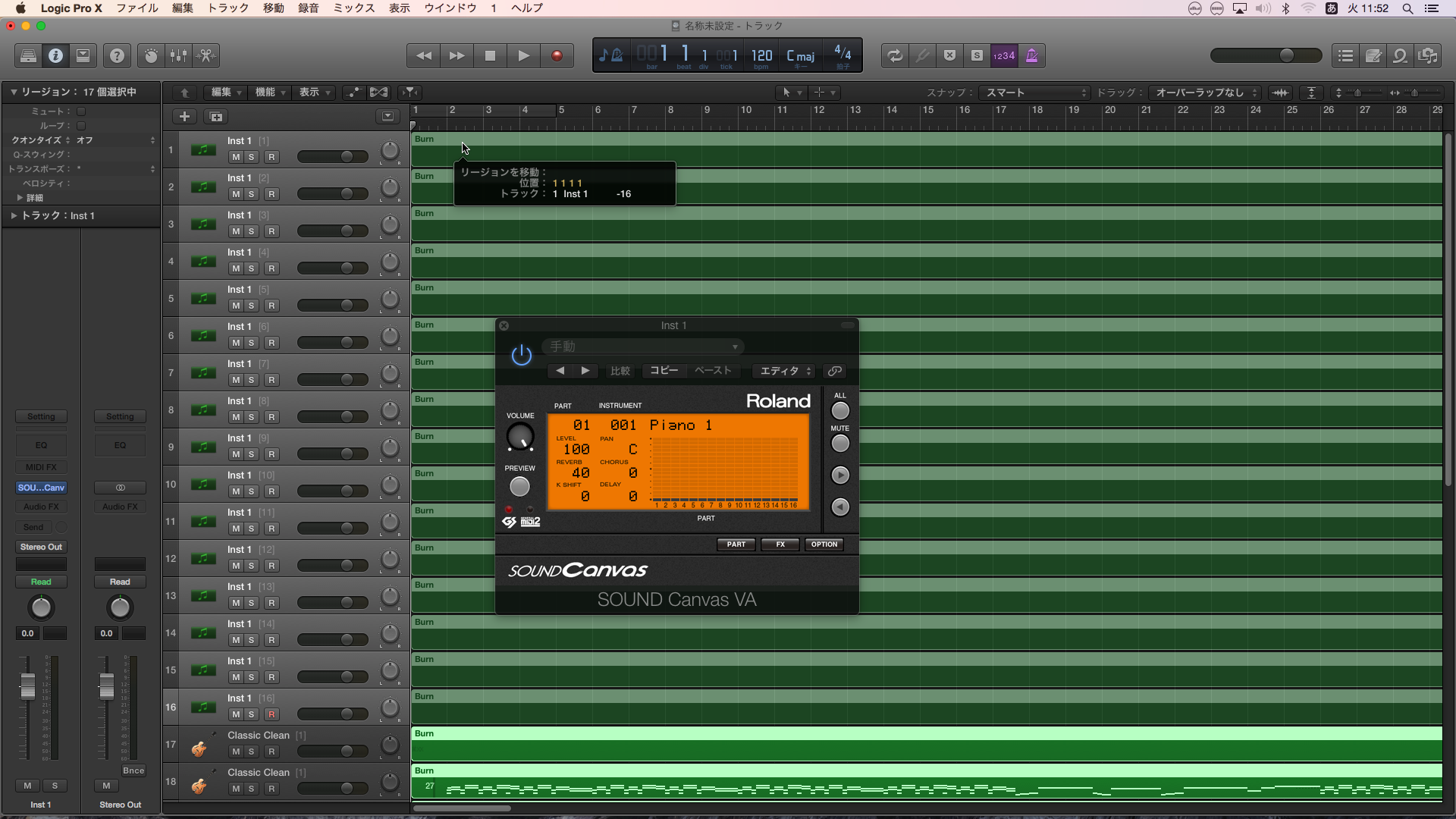Add a new track with plus button
The image size is (1456, 819).
pyautogui.click(x=184, y=116)
